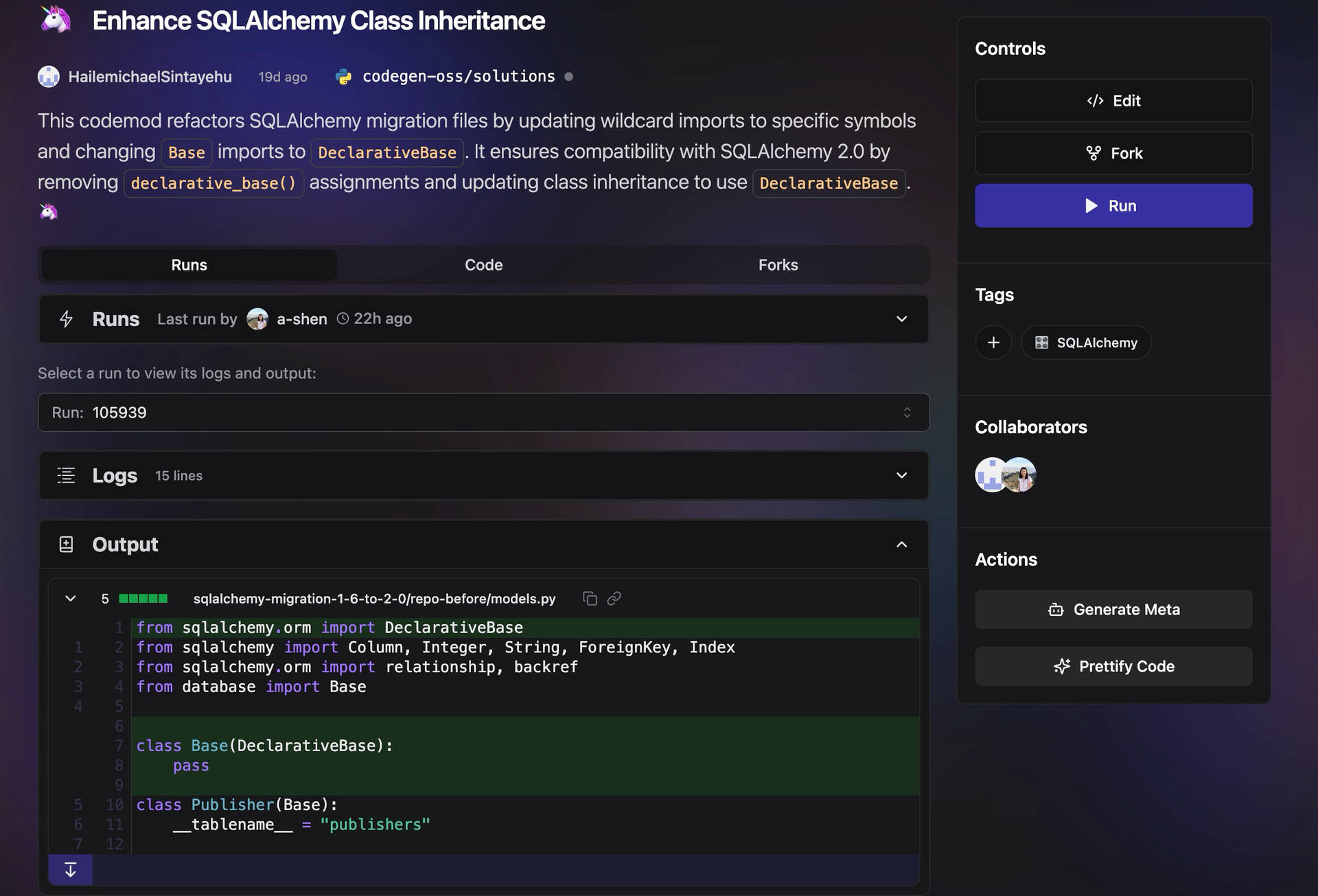The image size is (1318, 896).
Task: Click the a-shen username
Action: (302, 319)
